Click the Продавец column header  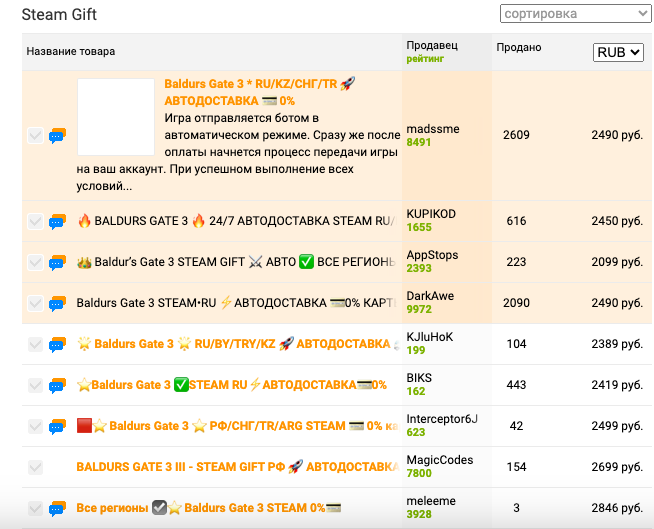pyautogui.click(x=432, y=46)
